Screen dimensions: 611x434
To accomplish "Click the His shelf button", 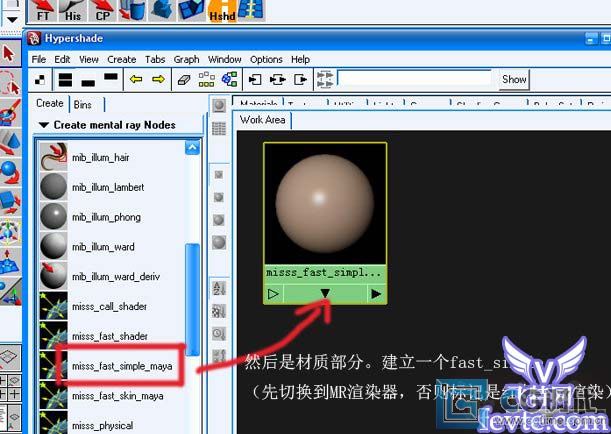I will point(73,11).
